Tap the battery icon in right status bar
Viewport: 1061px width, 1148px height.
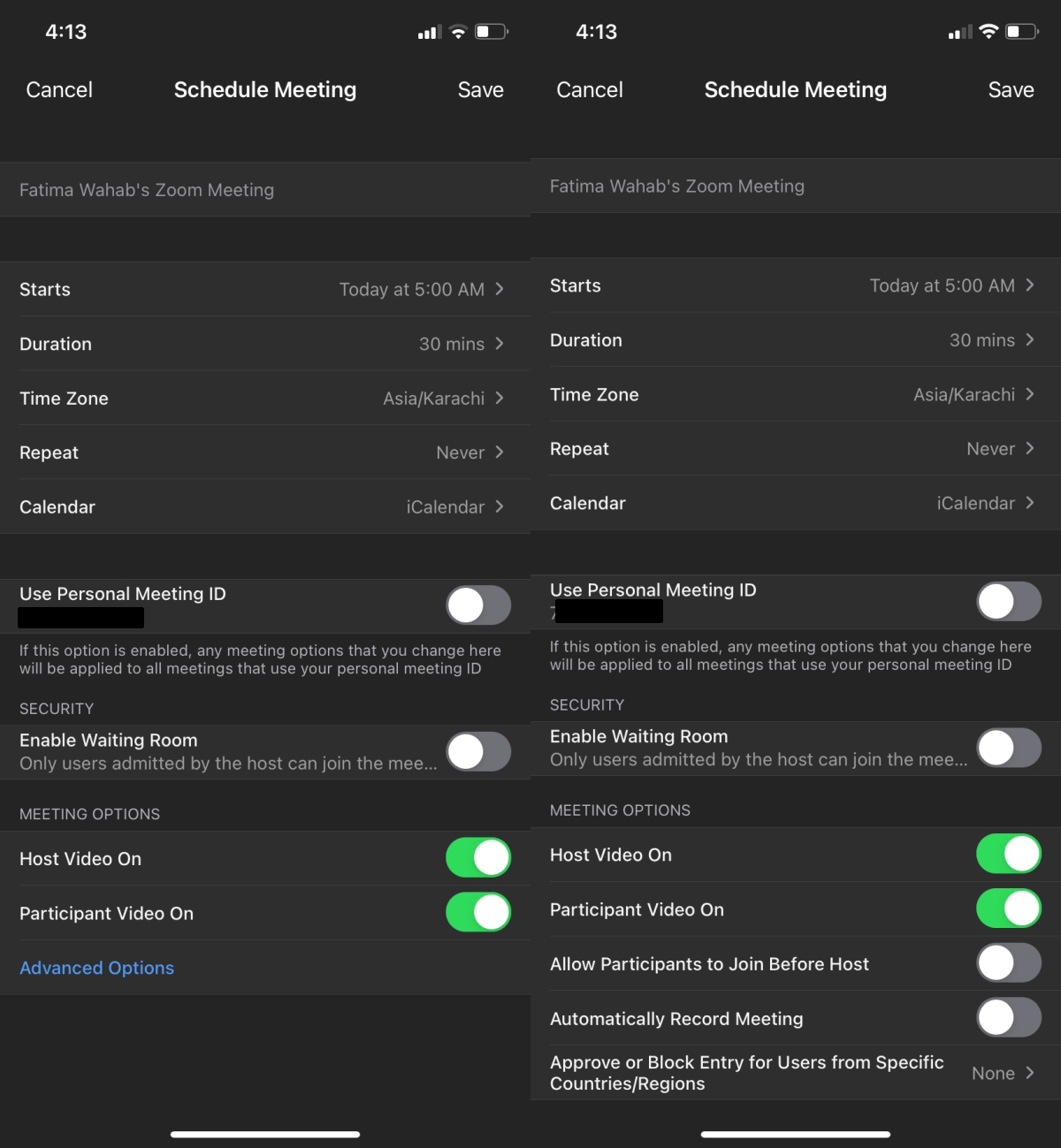point(1022,32)
